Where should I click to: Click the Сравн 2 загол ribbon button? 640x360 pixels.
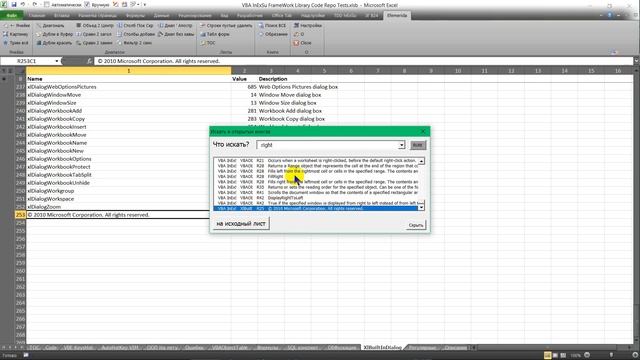(x=94, y=34)
